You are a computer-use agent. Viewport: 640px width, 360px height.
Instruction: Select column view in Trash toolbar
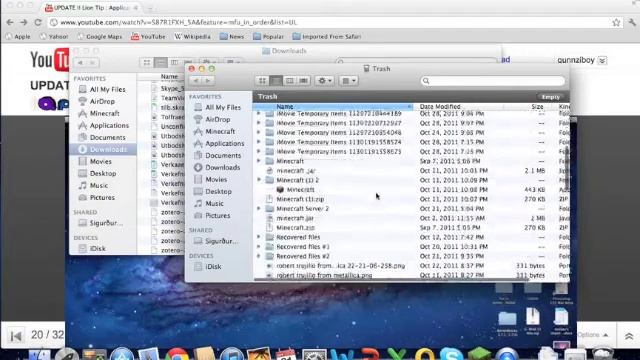click(289, 80)
